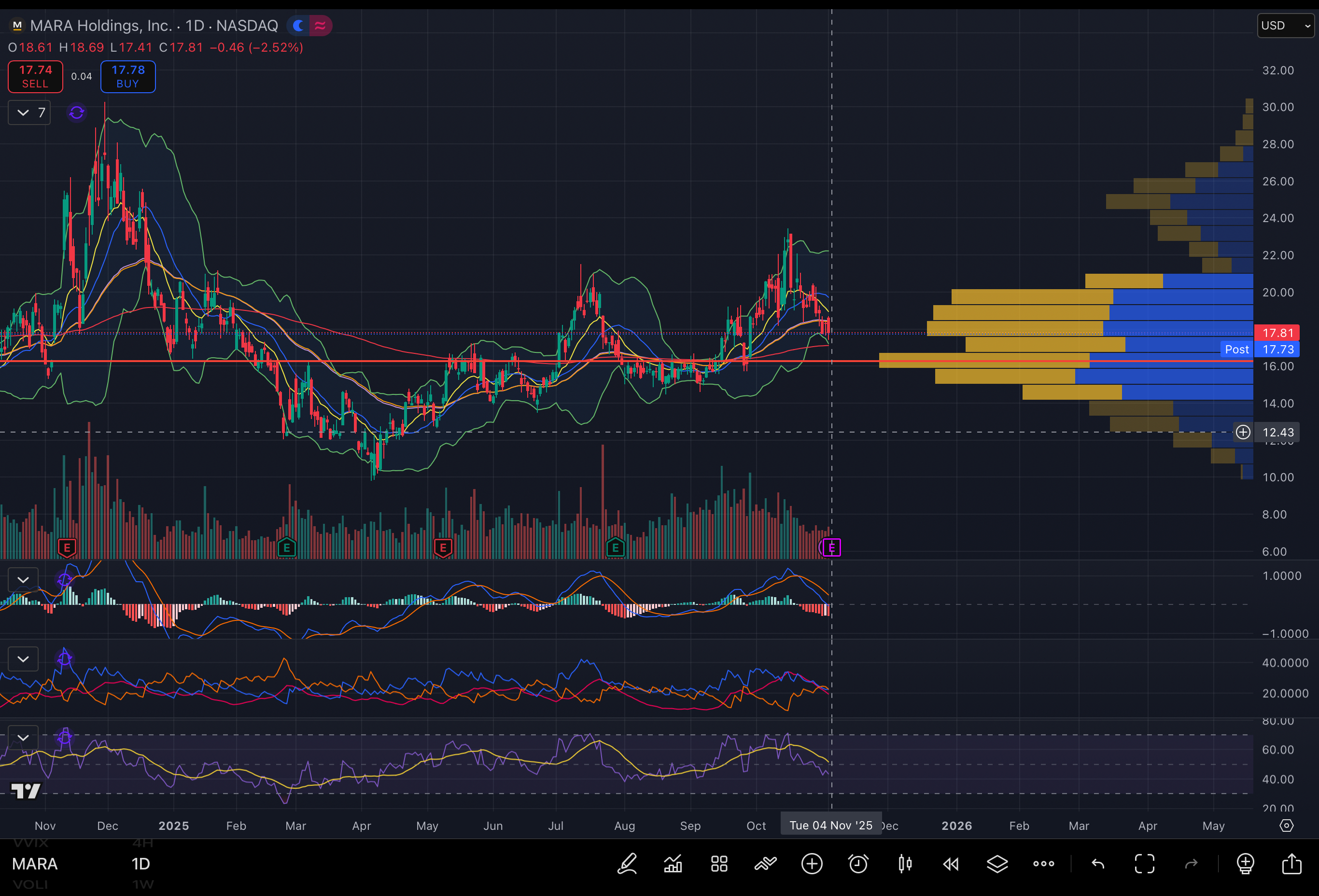
Task: Open the indicators chart icon
Action: (x=673, y=864)
